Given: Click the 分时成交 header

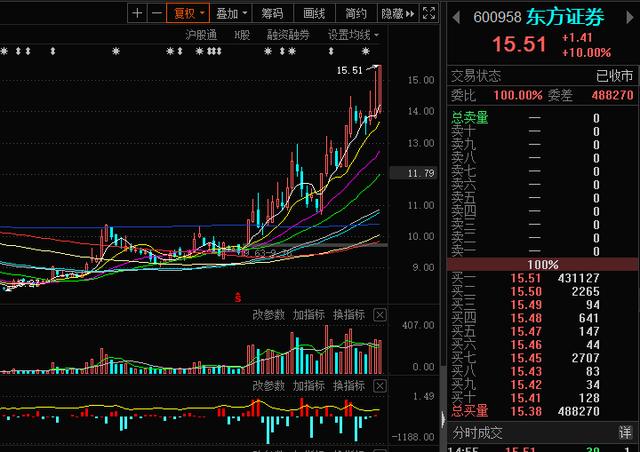Looking at the screenshot, I should (x=478, y=433).
